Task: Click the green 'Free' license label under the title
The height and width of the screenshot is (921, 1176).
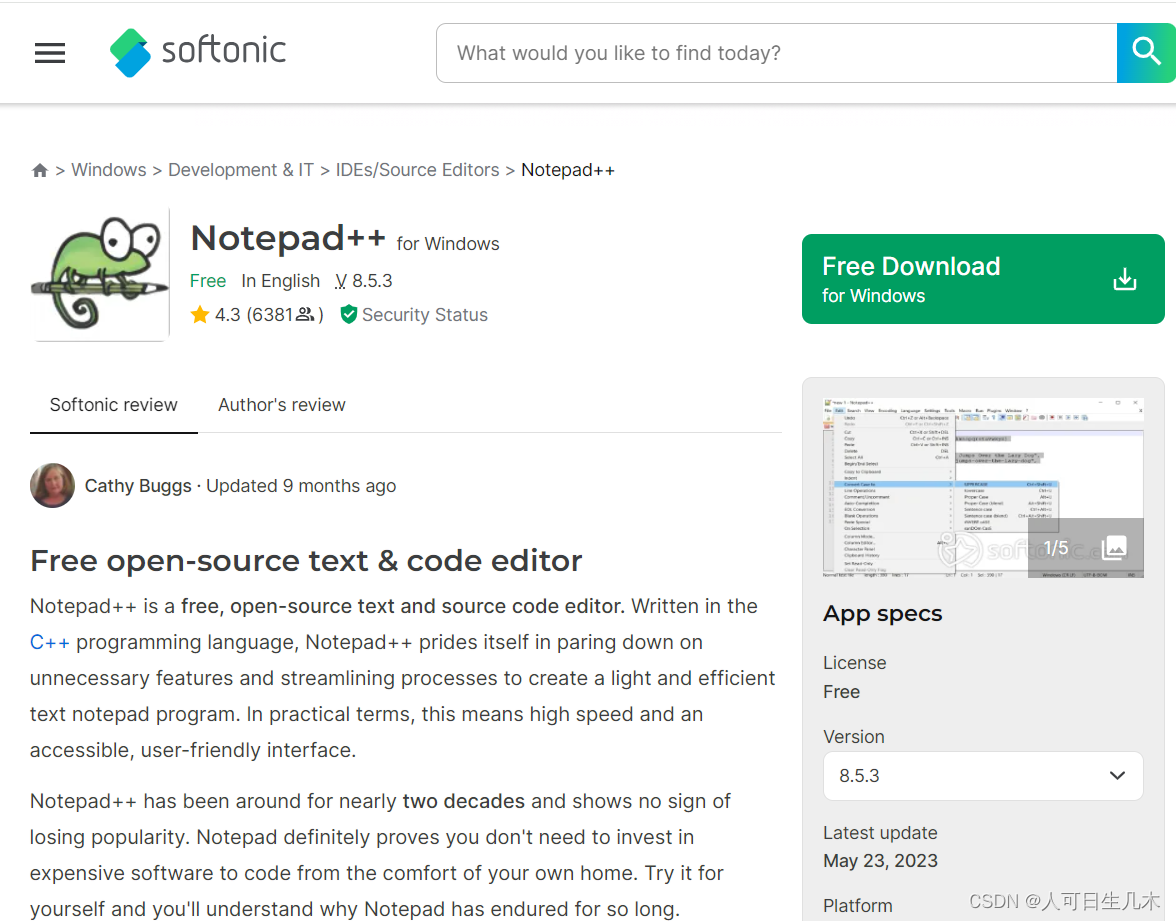Action: point(208,281)
